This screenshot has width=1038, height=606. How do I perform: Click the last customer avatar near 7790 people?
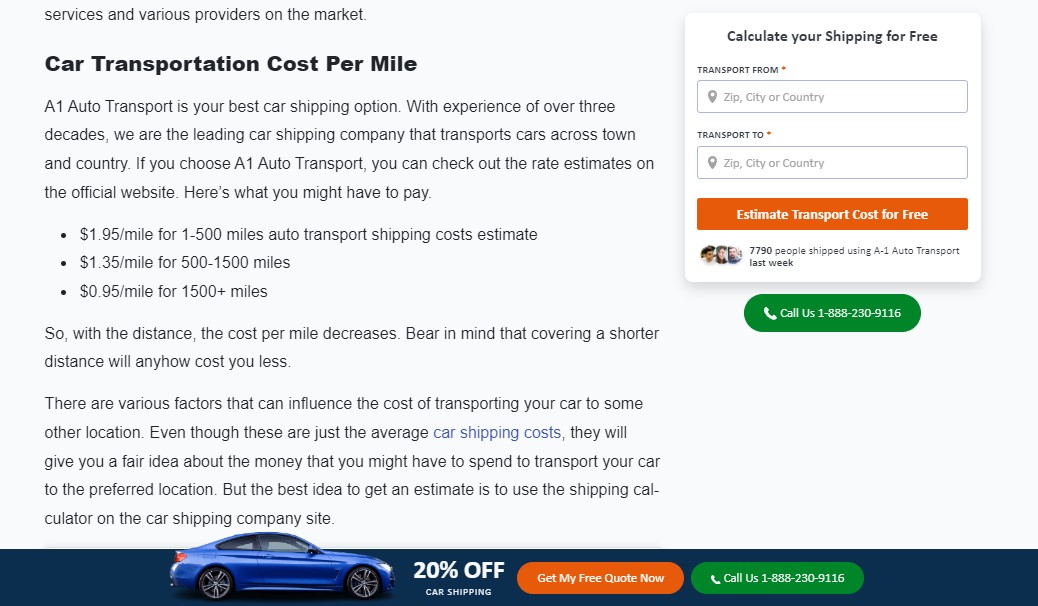point(734,254)
